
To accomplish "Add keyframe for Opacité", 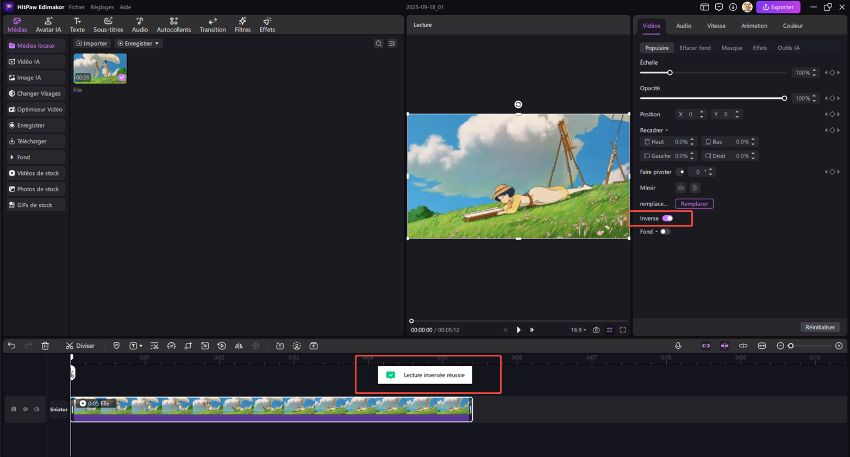I will (x=832, y=98).
